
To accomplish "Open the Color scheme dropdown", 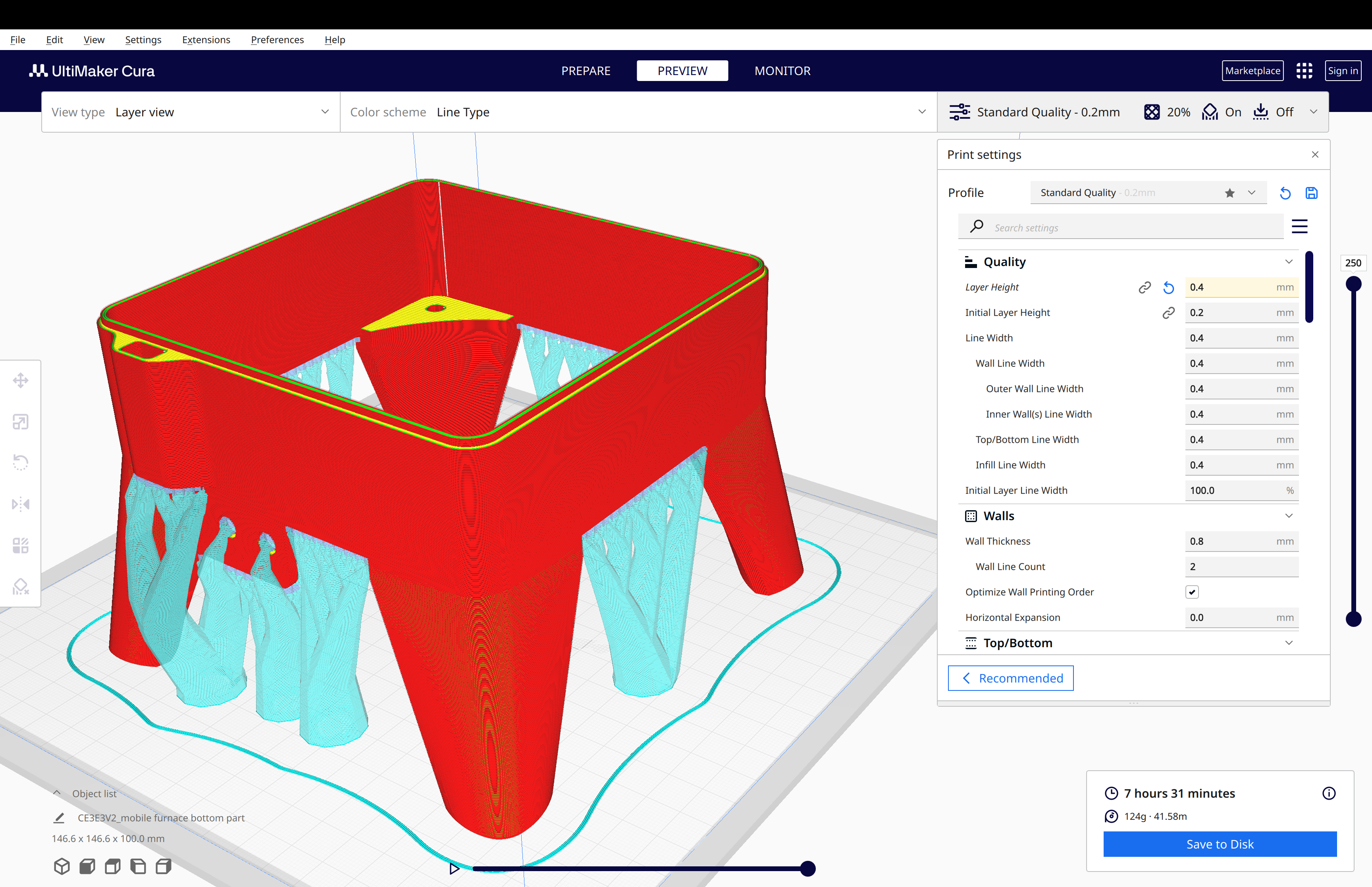I will [x=922, y=111].
